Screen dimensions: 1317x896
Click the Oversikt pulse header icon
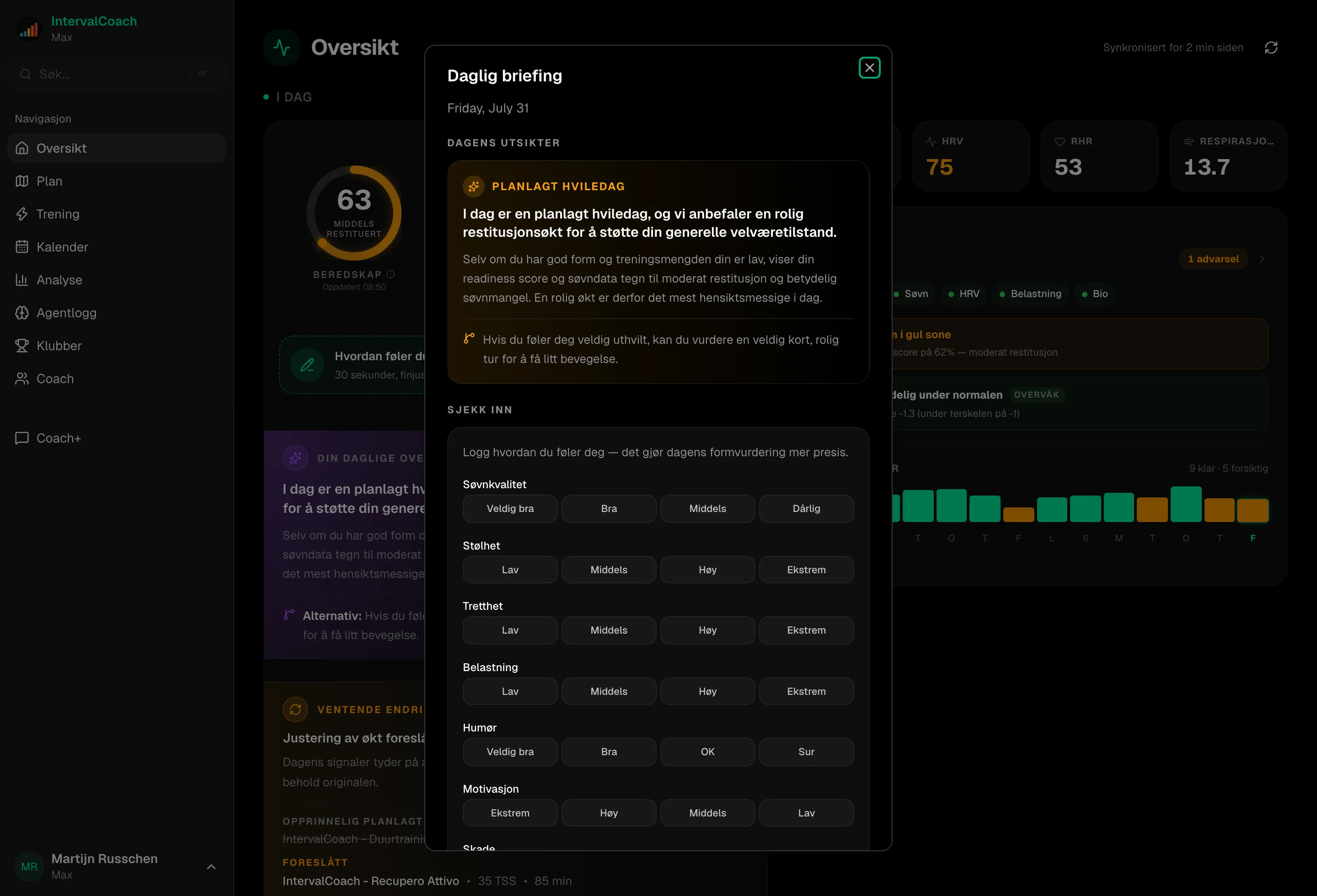(x=282, y=48)
